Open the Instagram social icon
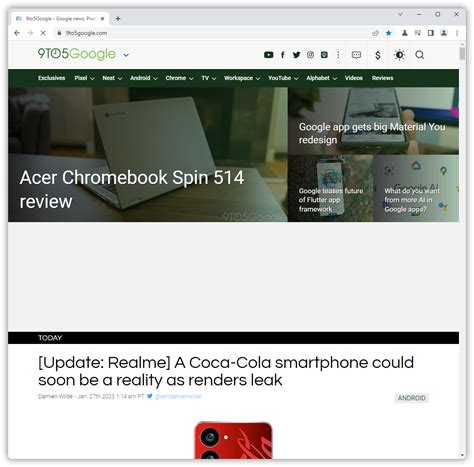 click(310, 55)
